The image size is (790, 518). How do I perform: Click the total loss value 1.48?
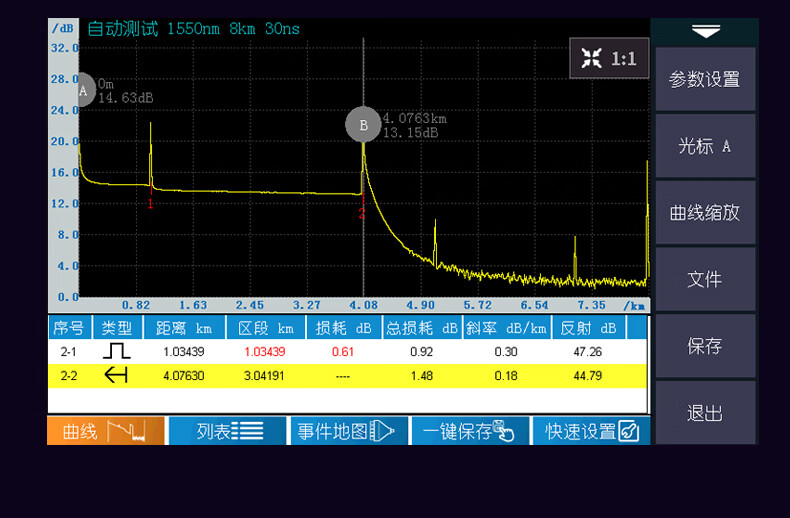point(422,376)
